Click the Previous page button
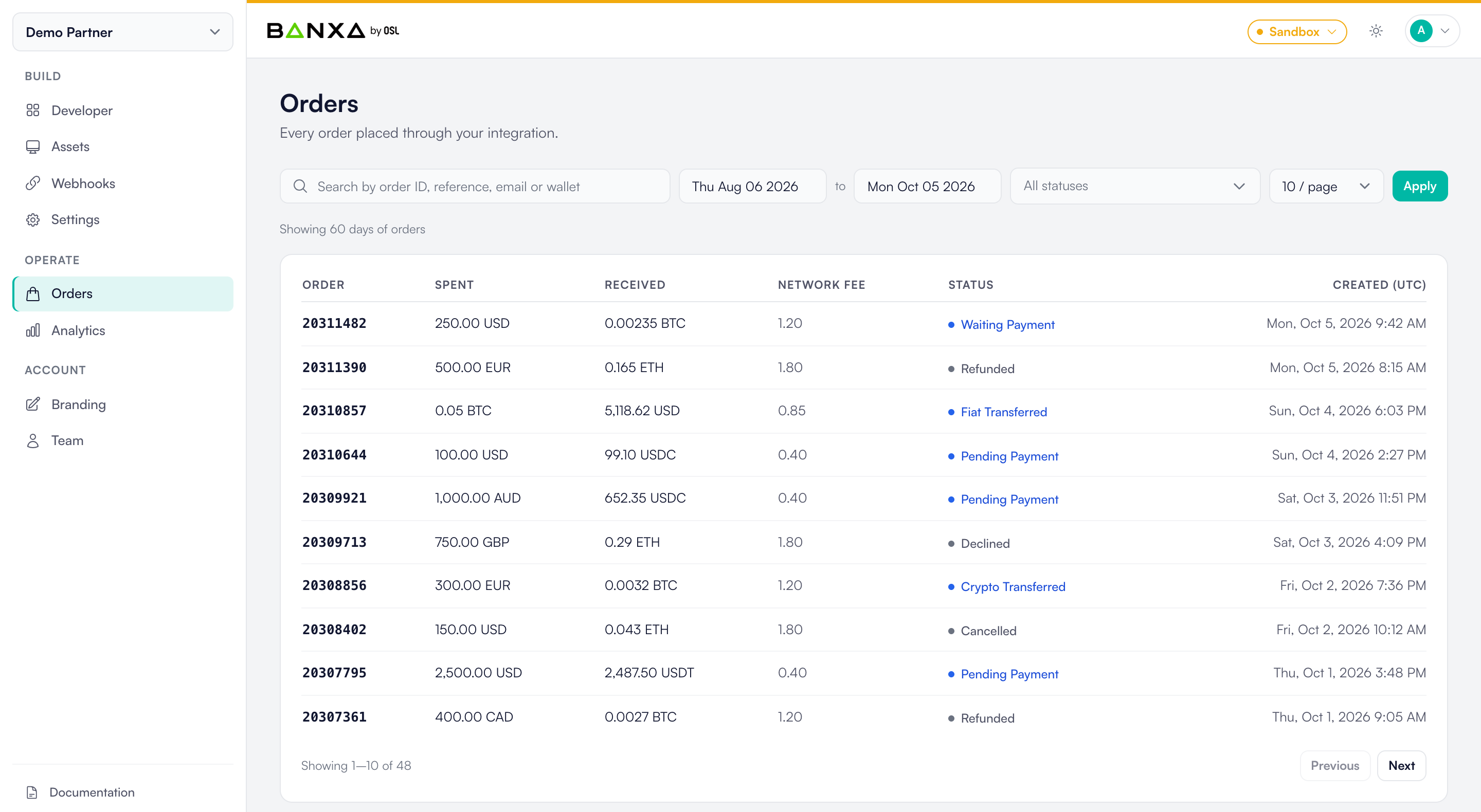 tap(1334, 765)
